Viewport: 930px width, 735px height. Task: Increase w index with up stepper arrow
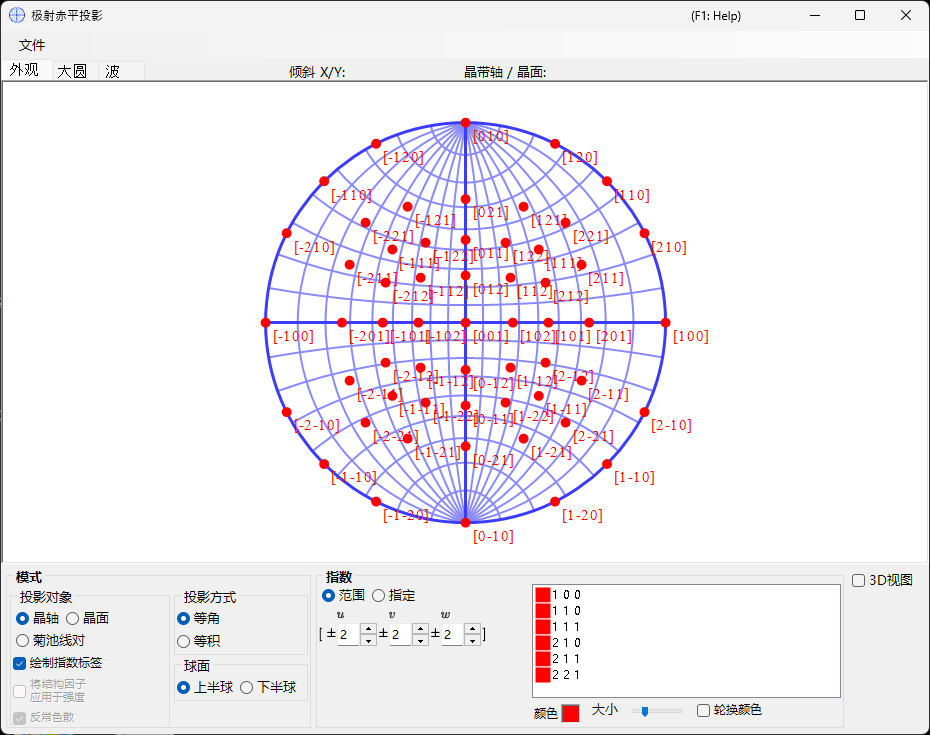(473, 629)
